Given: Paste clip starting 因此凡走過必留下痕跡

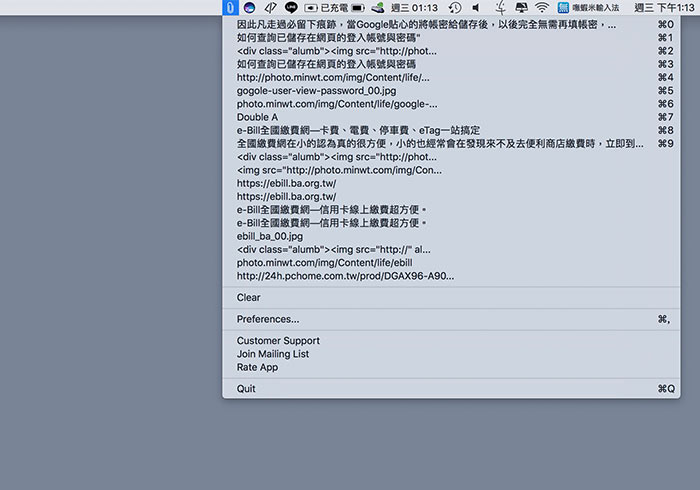Looking at the screenshot, I should coord(451,25).
